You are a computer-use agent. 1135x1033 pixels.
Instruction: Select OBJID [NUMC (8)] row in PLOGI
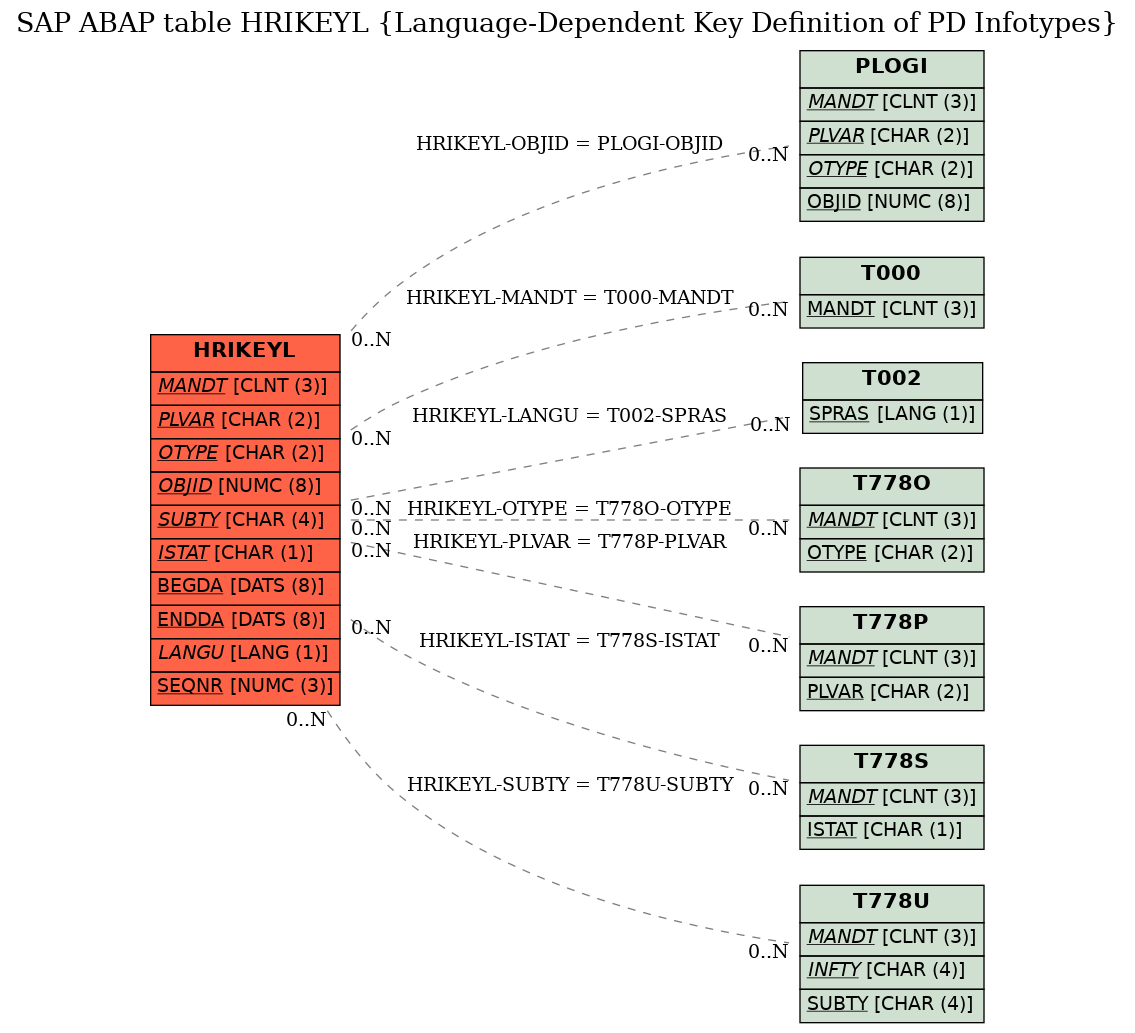[x=891, y=204]
